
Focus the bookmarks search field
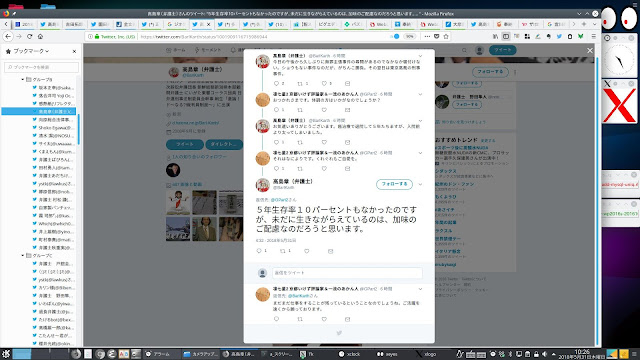[41, 67]
